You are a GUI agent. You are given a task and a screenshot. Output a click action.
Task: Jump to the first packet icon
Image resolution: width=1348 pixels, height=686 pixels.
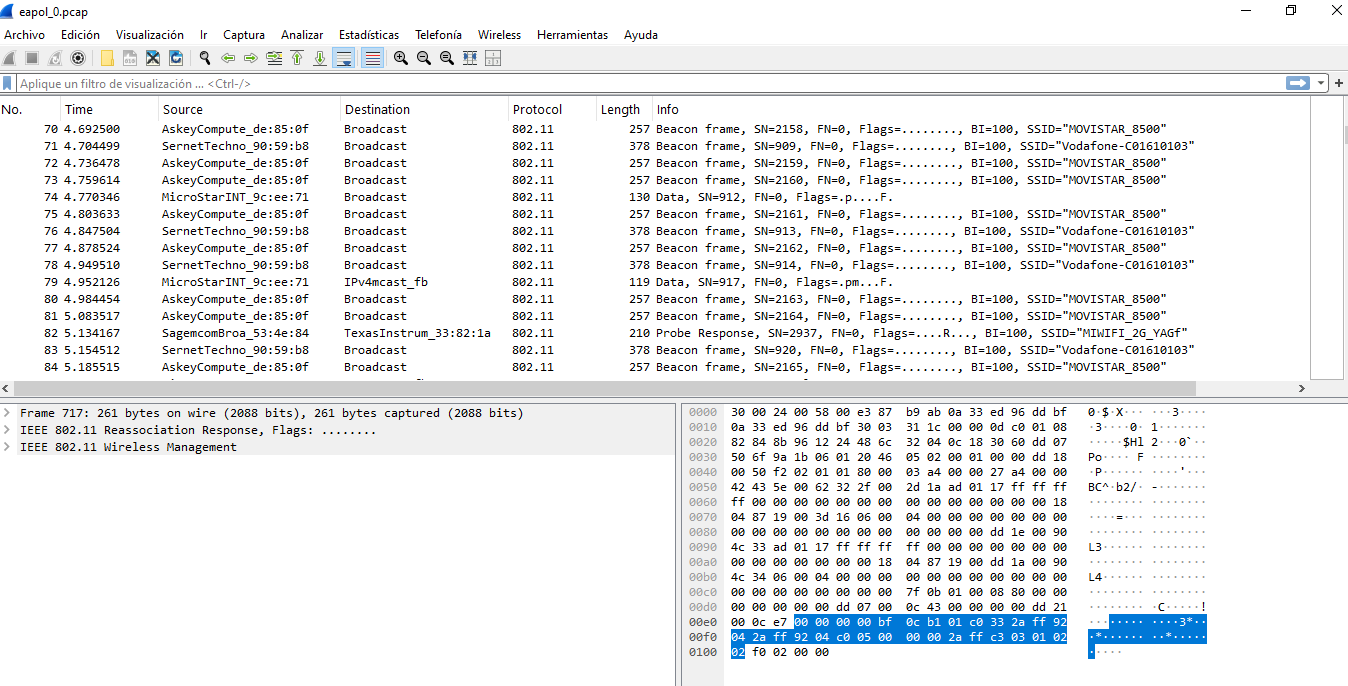click(297, 58)
